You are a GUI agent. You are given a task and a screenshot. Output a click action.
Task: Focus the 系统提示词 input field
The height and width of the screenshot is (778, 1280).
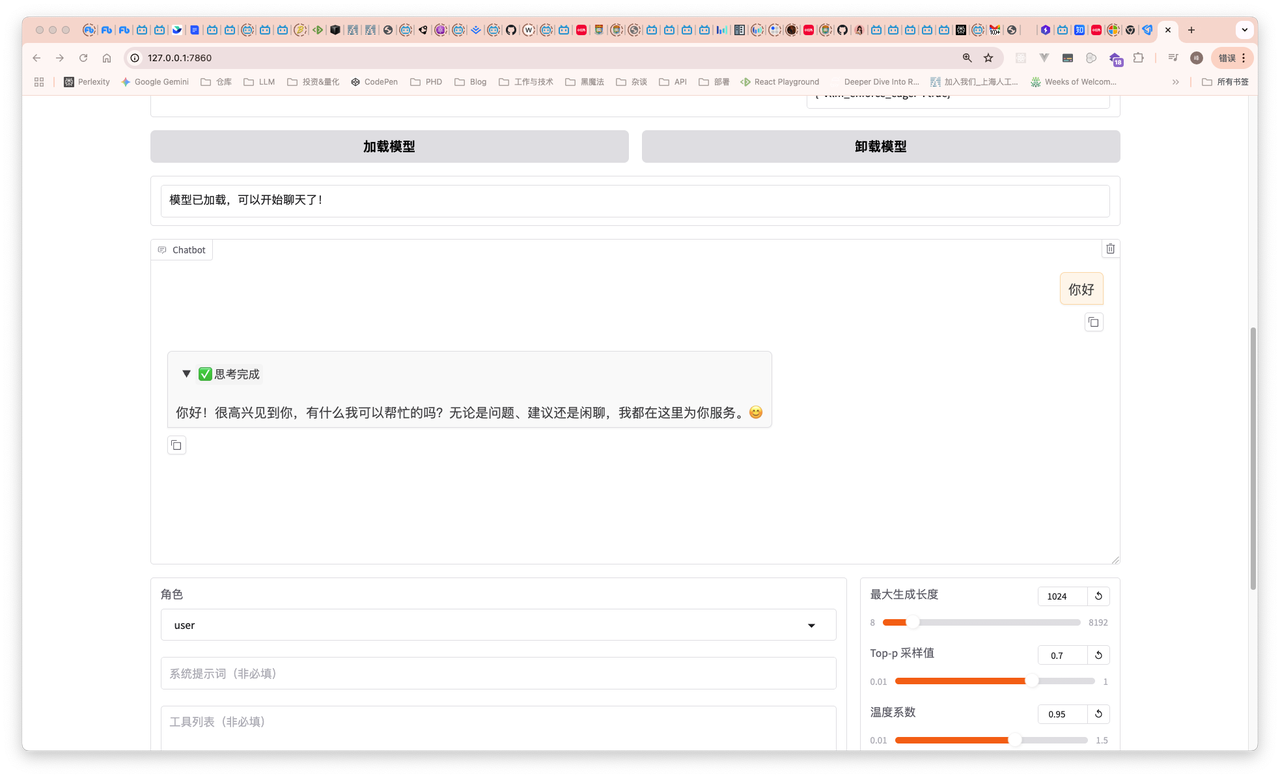pyautogui.click(x=498, y=673)
